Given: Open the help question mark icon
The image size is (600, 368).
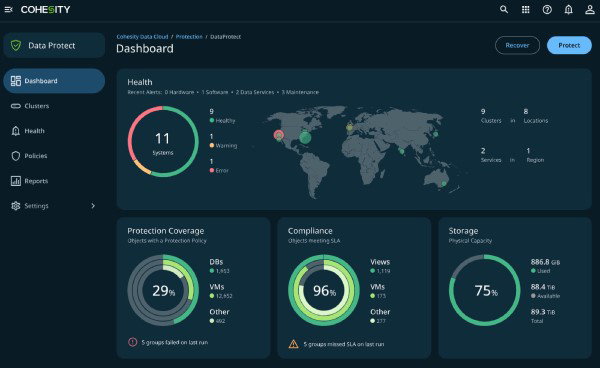Looking at the screenshot, I should pos(547,10).
